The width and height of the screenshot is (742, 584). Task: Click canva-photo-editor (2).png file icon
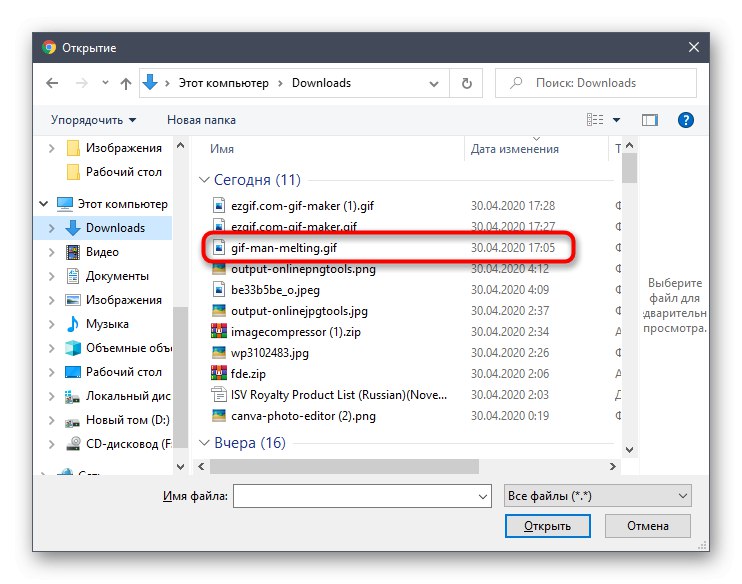point(219,416)
